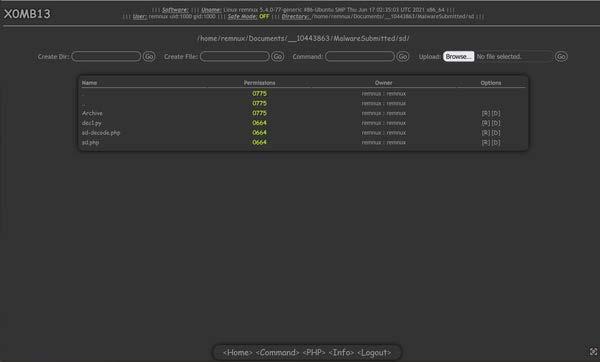The image size is (600, 362).
Task: Open file picker with Browse button
Action: point(459,57)
